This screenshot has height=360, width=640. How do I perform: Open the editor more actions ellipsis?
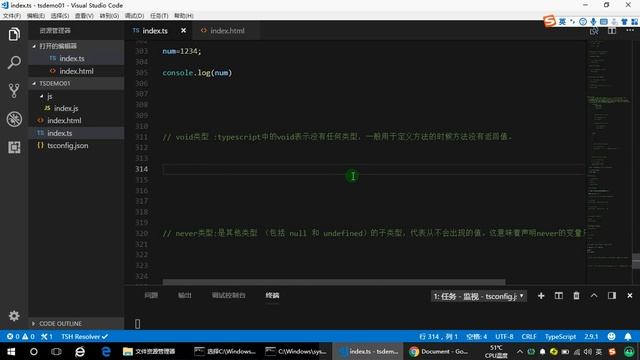[630, 31]
